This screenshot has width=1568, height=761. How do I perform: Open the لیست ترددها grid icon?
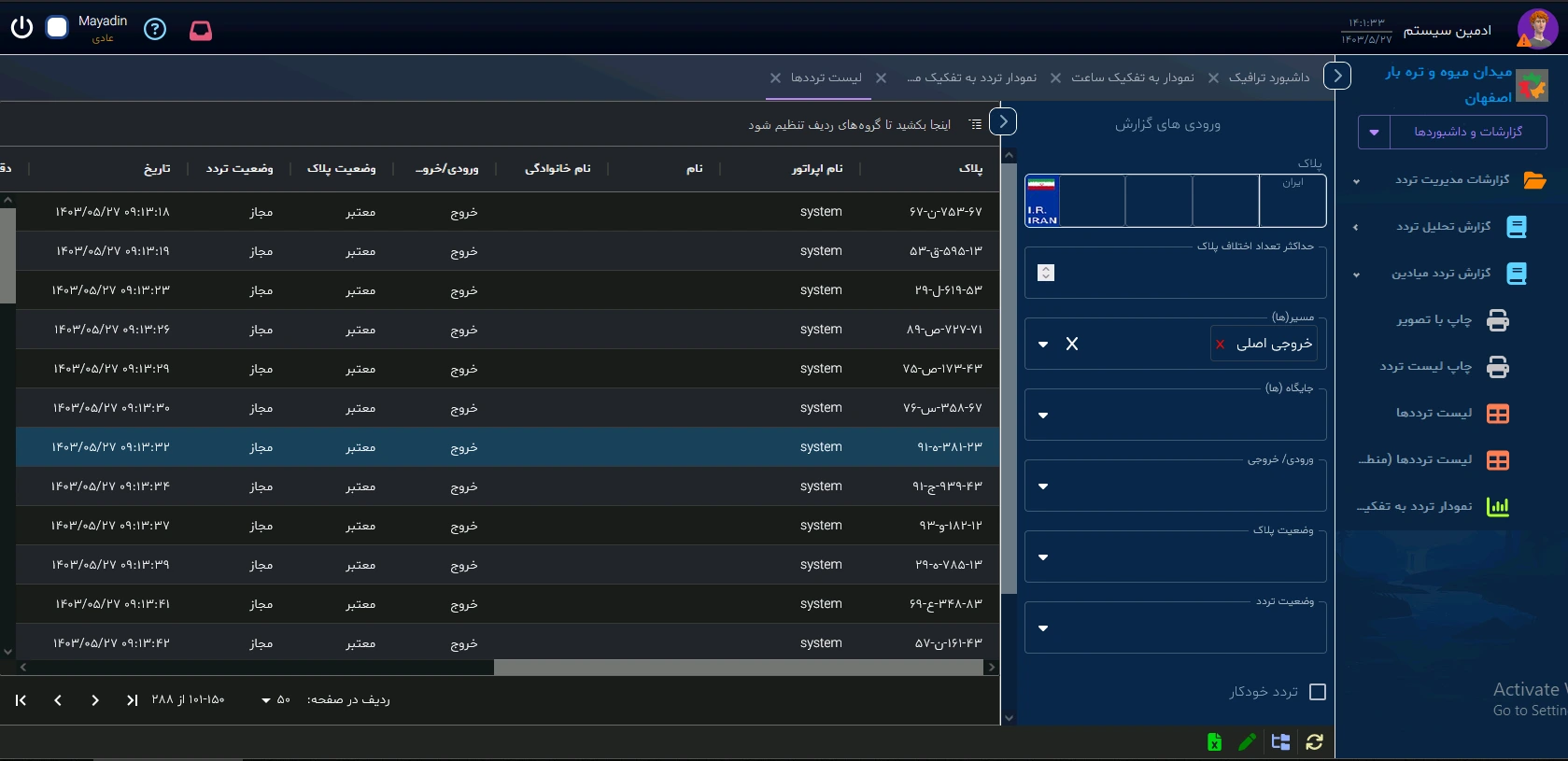1498,414
